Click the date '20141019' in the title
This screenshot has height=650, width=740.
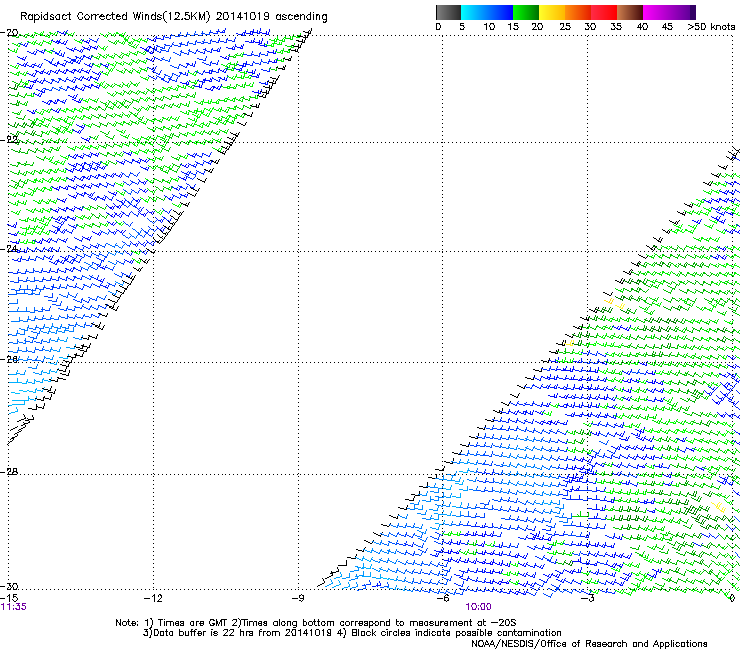[x=243, y=17]
